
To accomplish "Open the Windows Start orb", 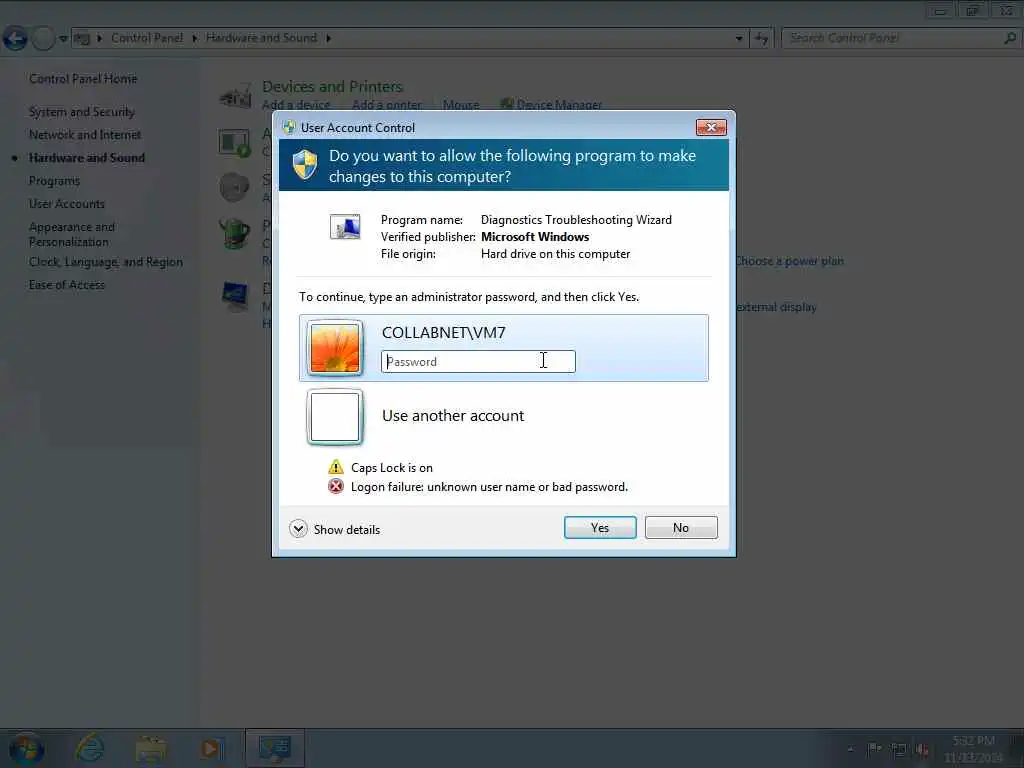I will pyautogui.click(x=27, y=749).
